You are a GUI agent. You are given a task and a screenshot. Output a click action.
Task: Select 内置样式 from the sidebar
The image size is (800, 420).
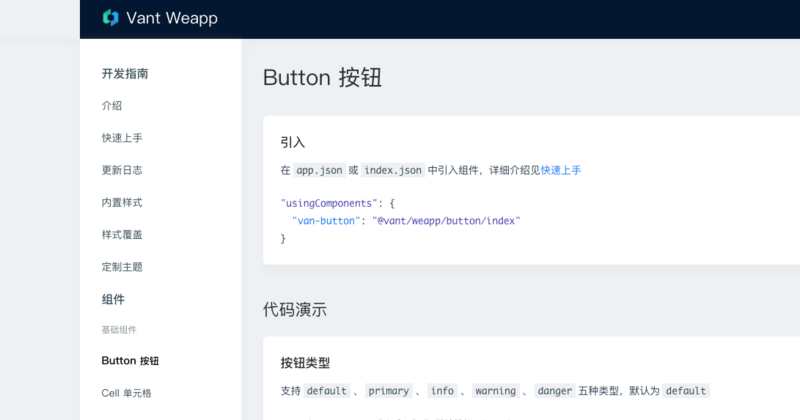(x=122, y=203)
